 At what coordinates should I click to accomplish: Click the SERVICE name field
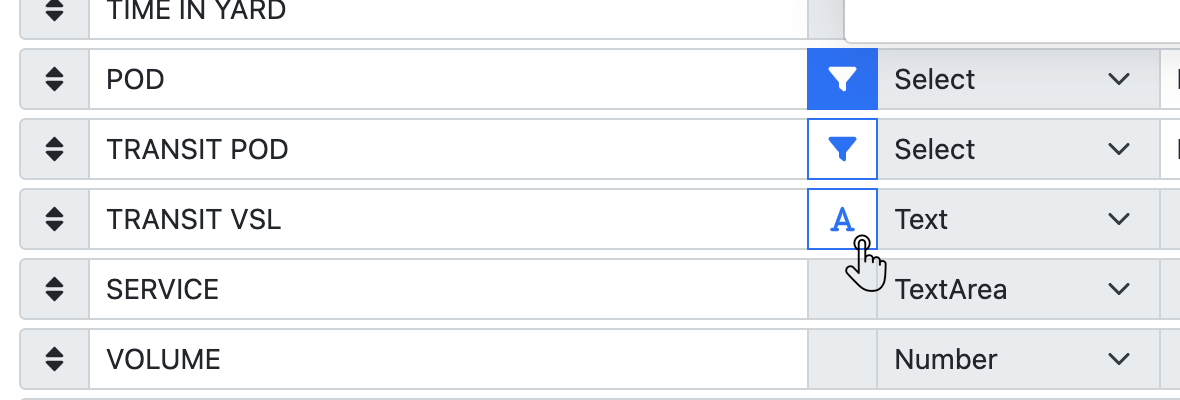(x=448, y=289)
